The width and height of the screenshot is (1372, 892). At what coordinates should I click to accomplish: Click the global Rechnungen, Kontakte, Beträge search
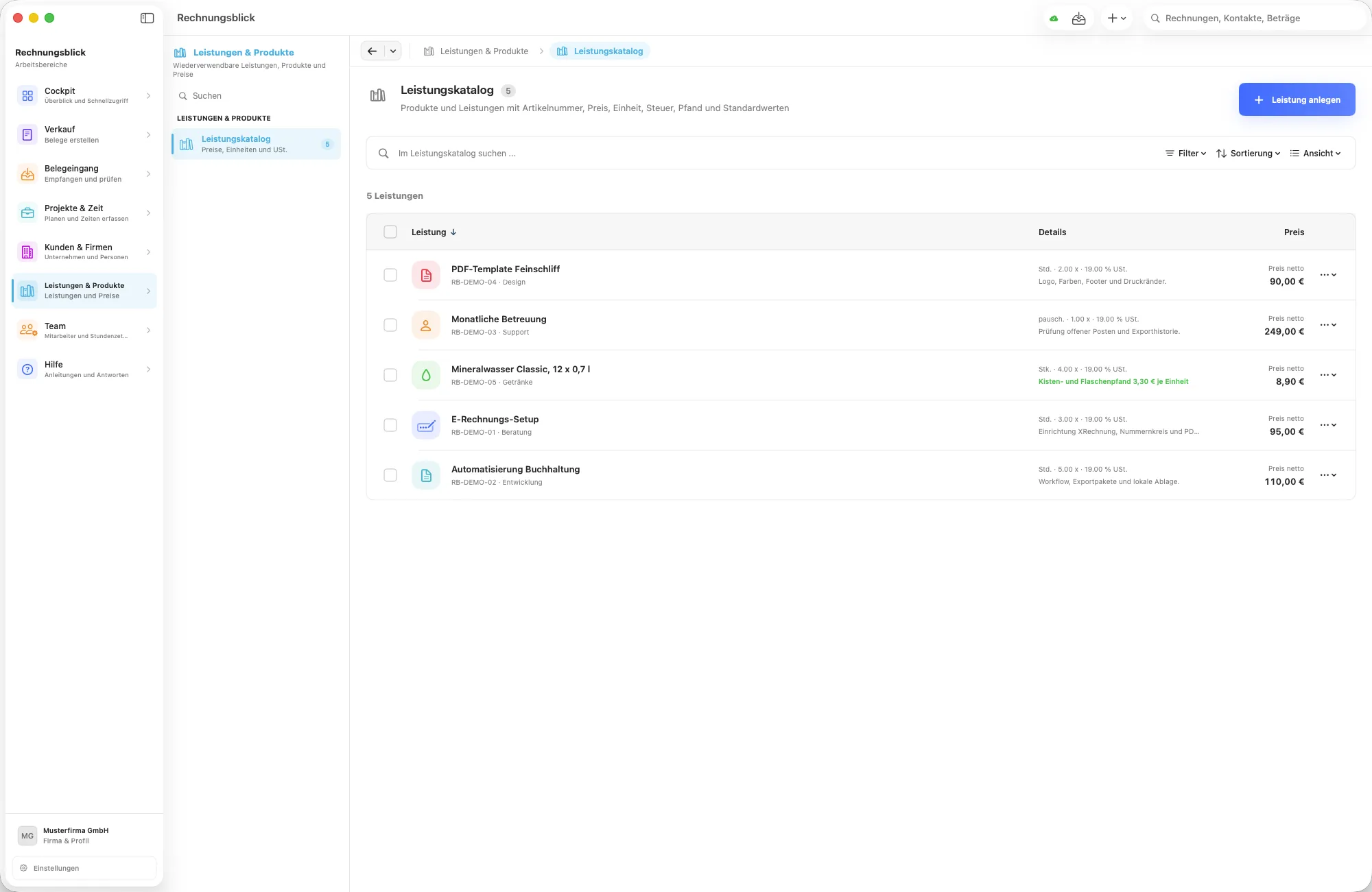[1254, 19]
